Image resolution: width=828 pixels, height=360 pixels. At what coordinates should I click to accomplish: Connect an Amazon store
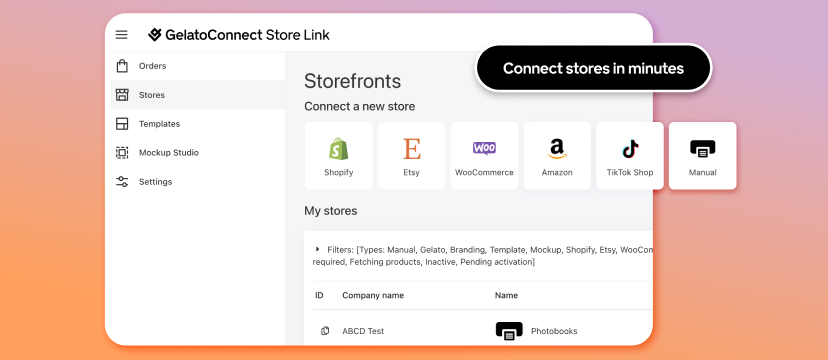557,156
